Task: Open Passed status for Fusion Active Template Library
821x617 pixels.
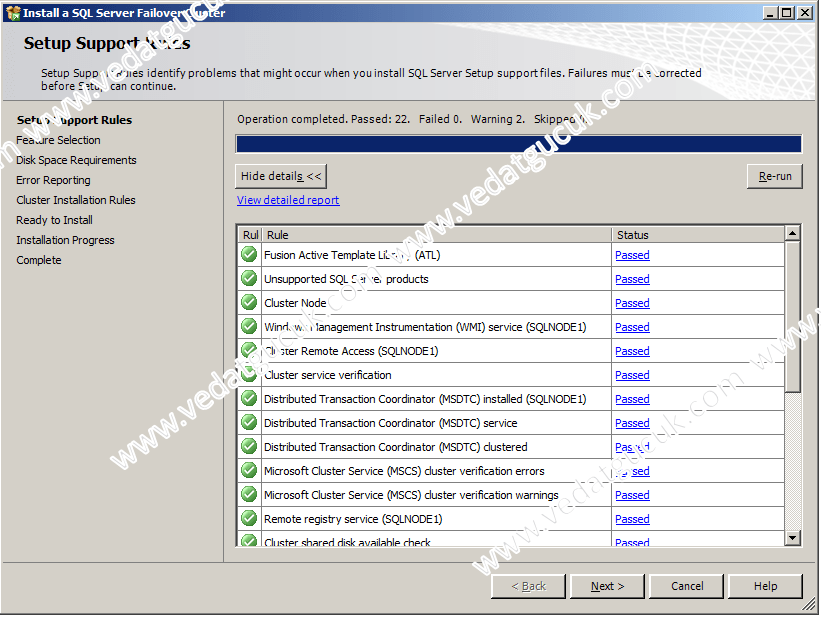Action: pyautogui.click(x=632, y=255)
